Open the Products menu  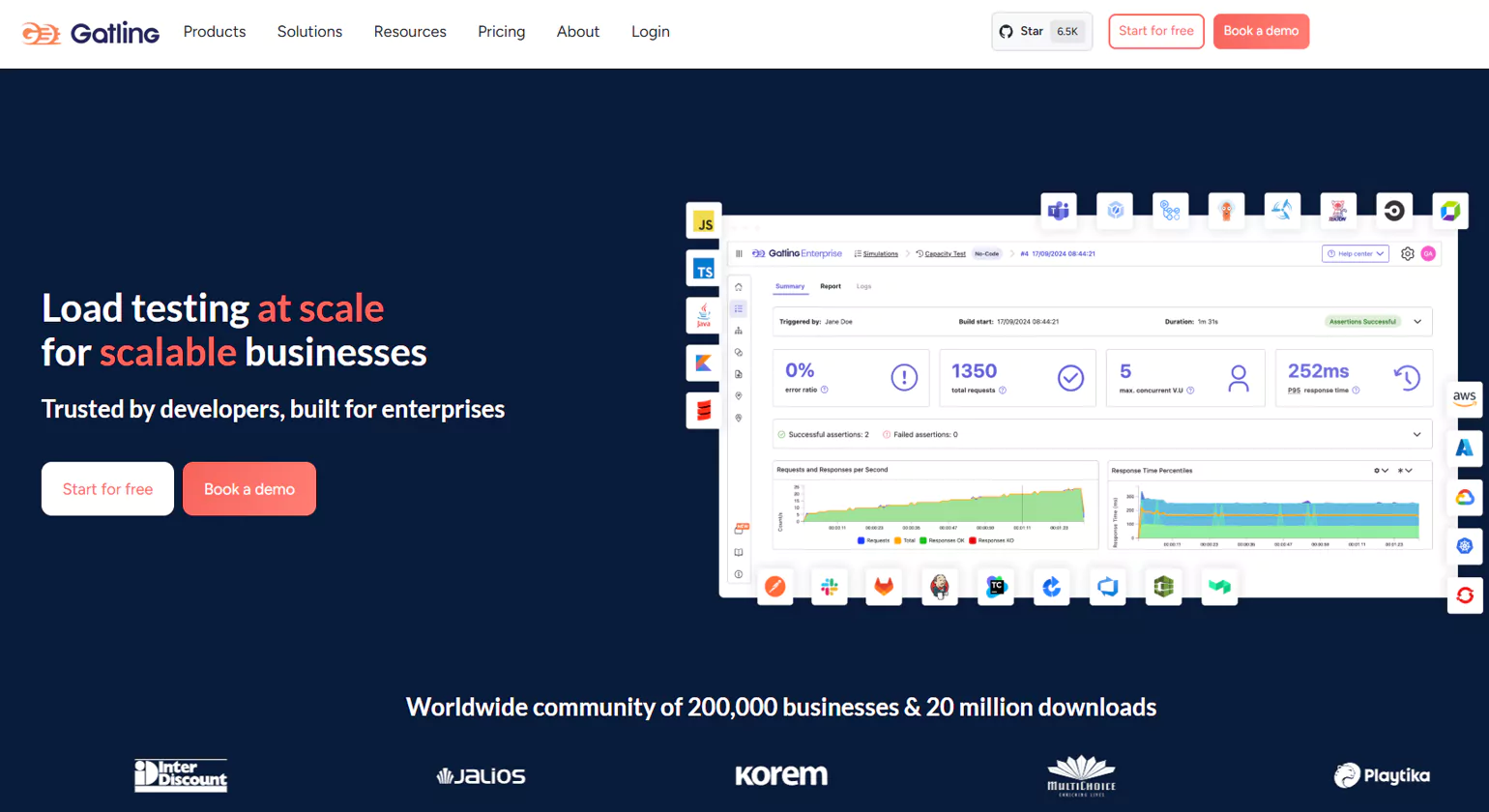pos(215,32)
